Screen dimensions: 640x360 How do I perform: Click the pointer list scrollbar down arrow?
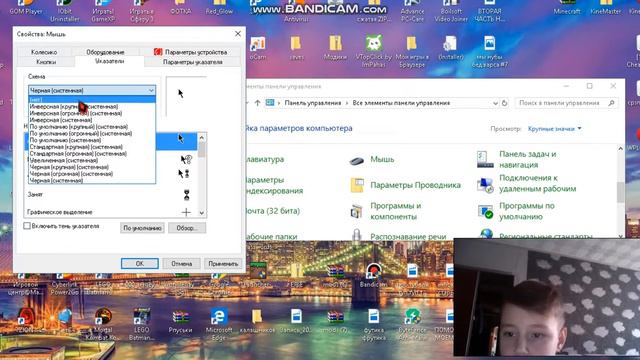point(202,213)
